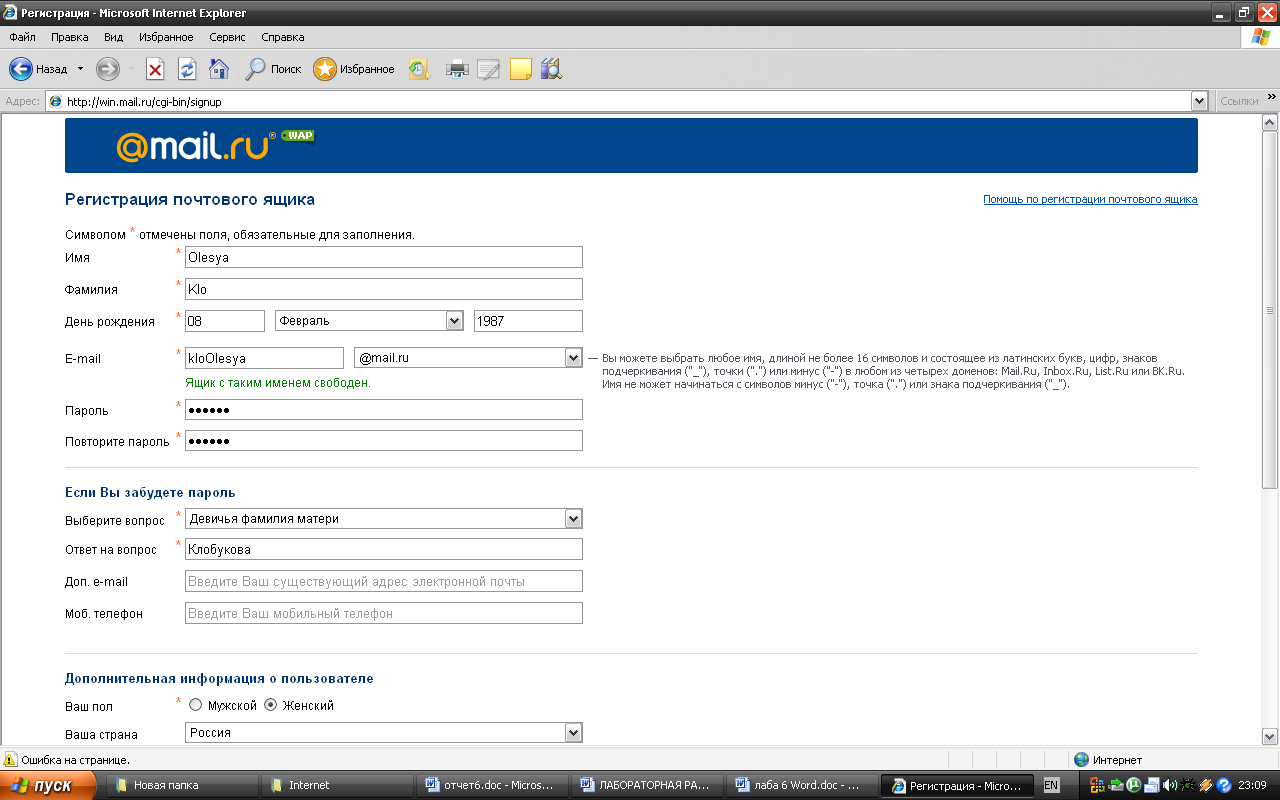Open the Сервис menu
The height and width of the screenshot is (800, 1280).
click(x=228, y=37)
